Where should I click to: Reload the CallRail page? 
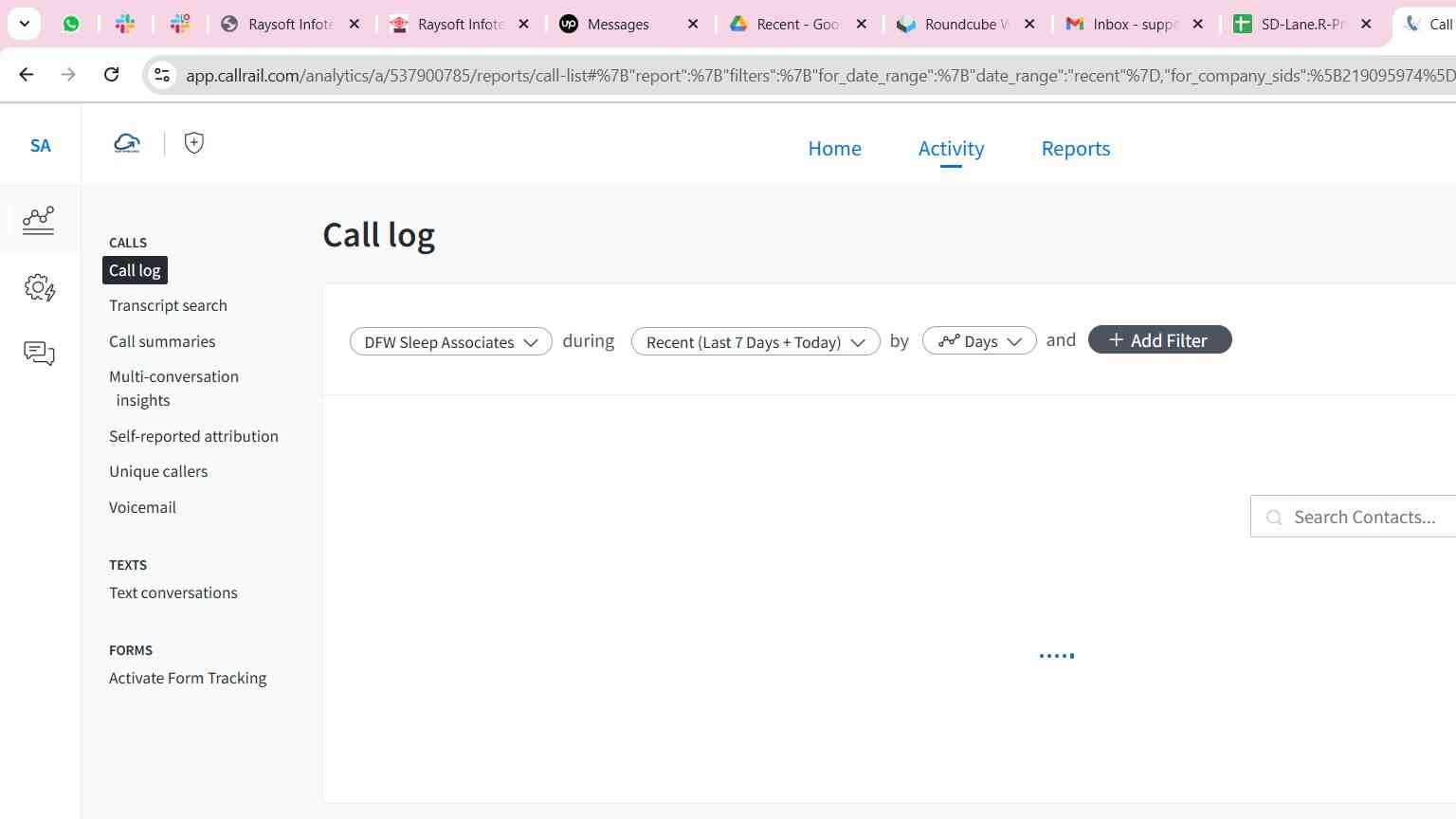click(x=111, y=74)
